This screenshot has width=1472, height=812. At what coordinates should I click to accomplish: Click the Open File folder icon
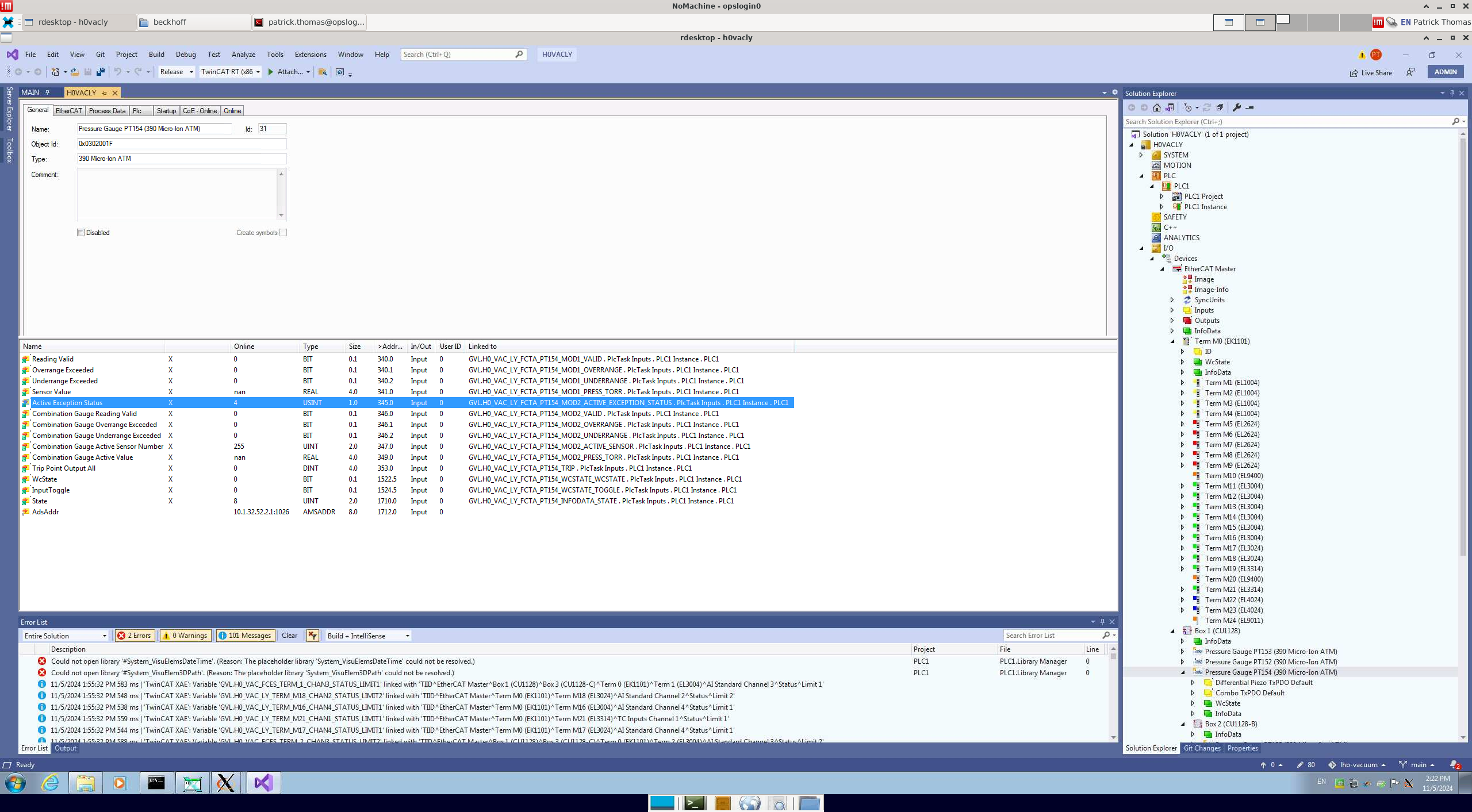75,72
